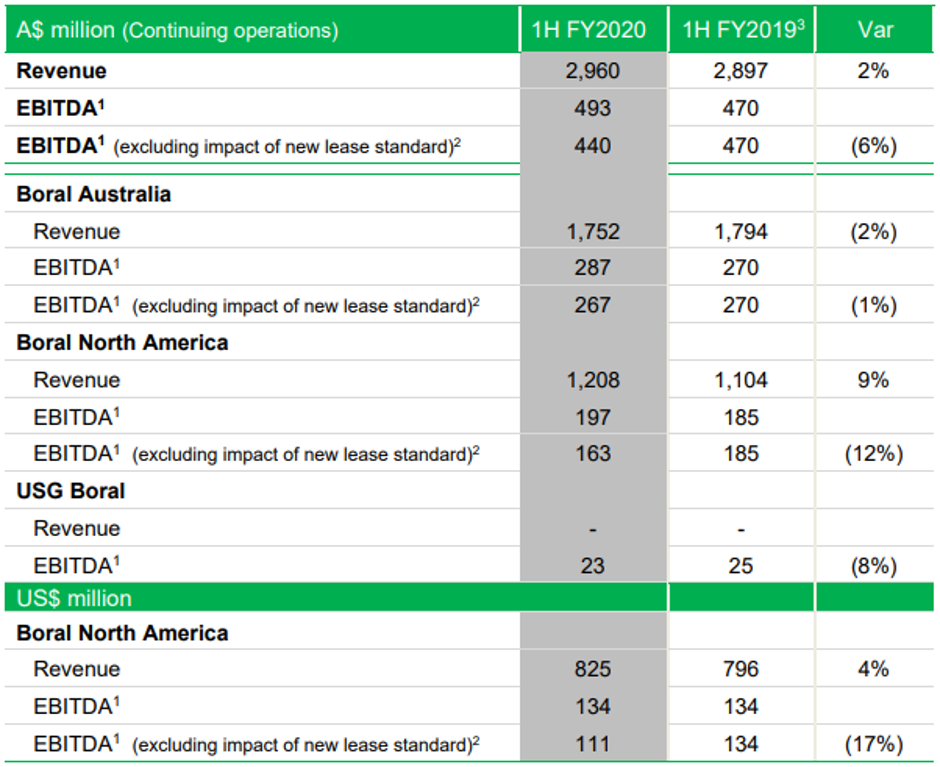Click the (17%) variance cell
The image size is (940, 767).
pyautogui.click(x=874, y=745)
